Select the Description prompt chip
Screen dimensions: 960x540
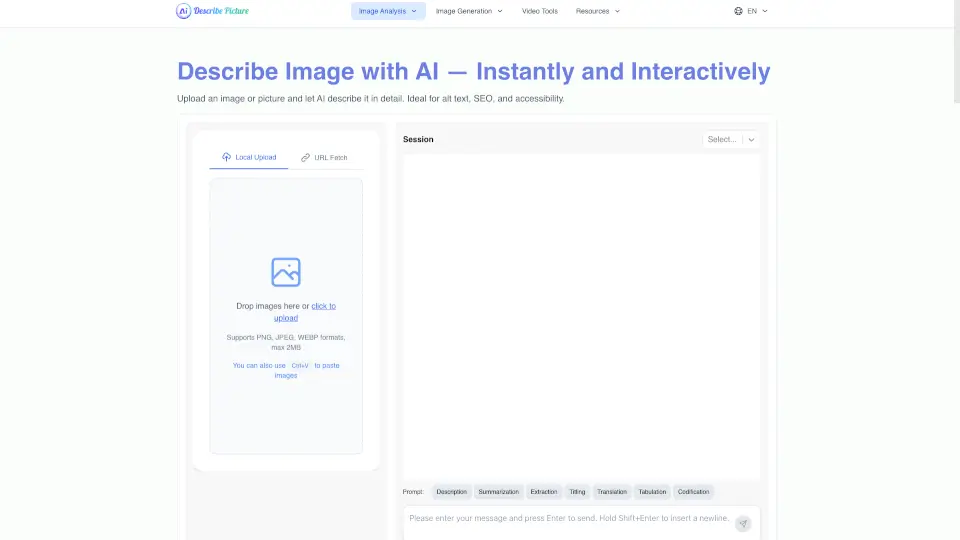452,492
